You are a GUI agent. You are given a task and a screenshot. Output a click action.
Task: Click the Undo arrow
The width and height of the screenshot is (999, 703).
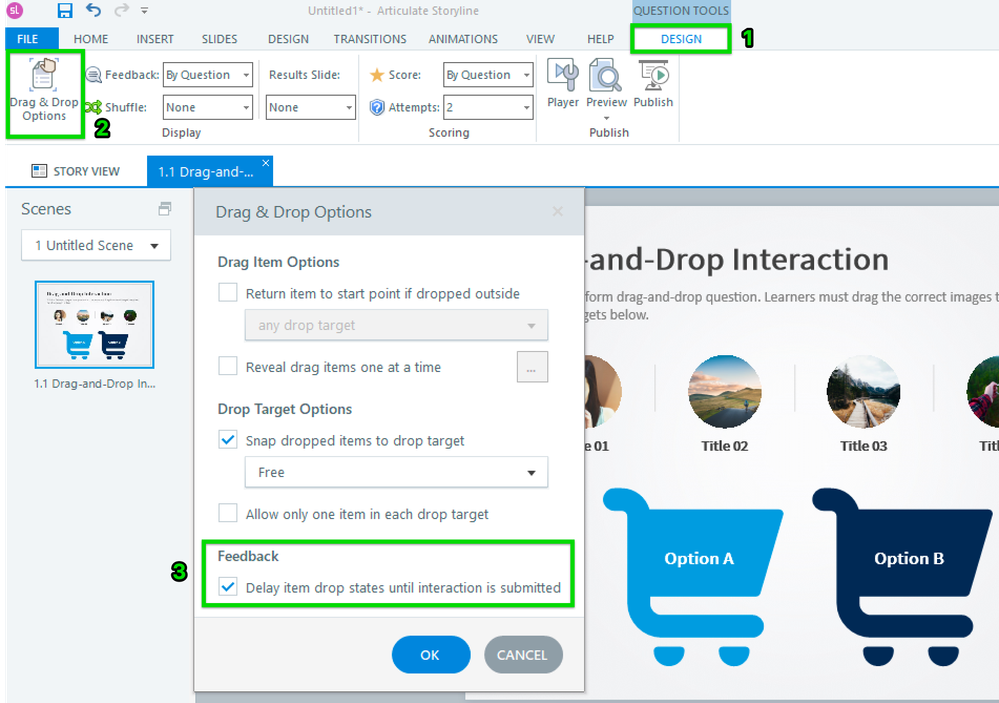tap(93, 10)
